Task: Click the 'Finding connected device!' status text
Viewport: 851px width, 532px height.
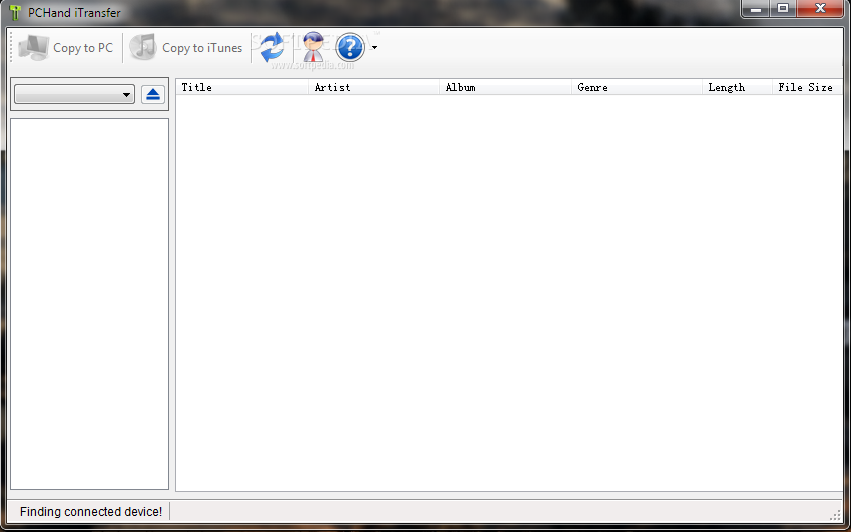Action: coord(90,511)
